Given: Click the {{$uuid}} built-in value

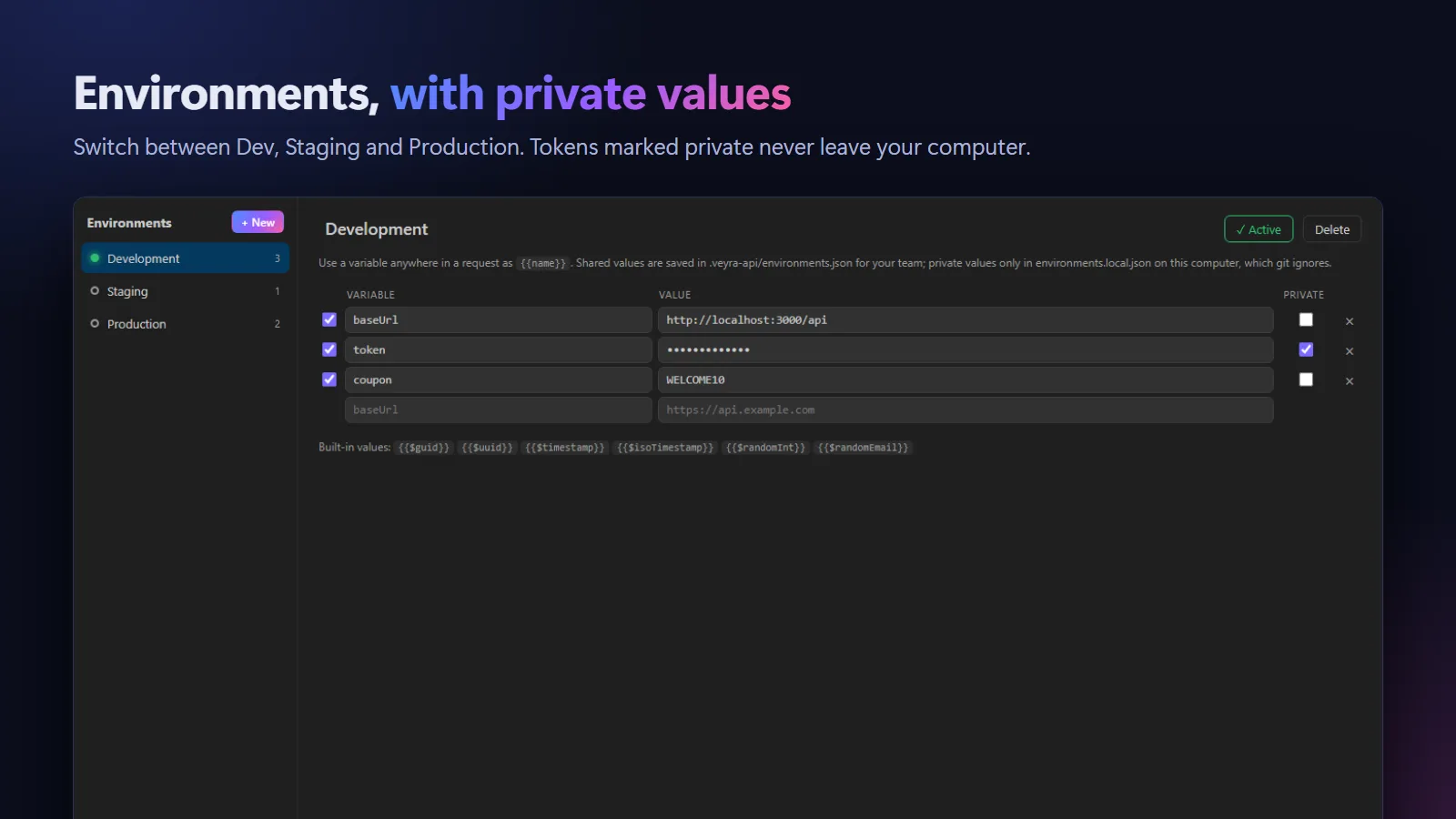Looking at the screenshot, I should click(x=487, y=448).
